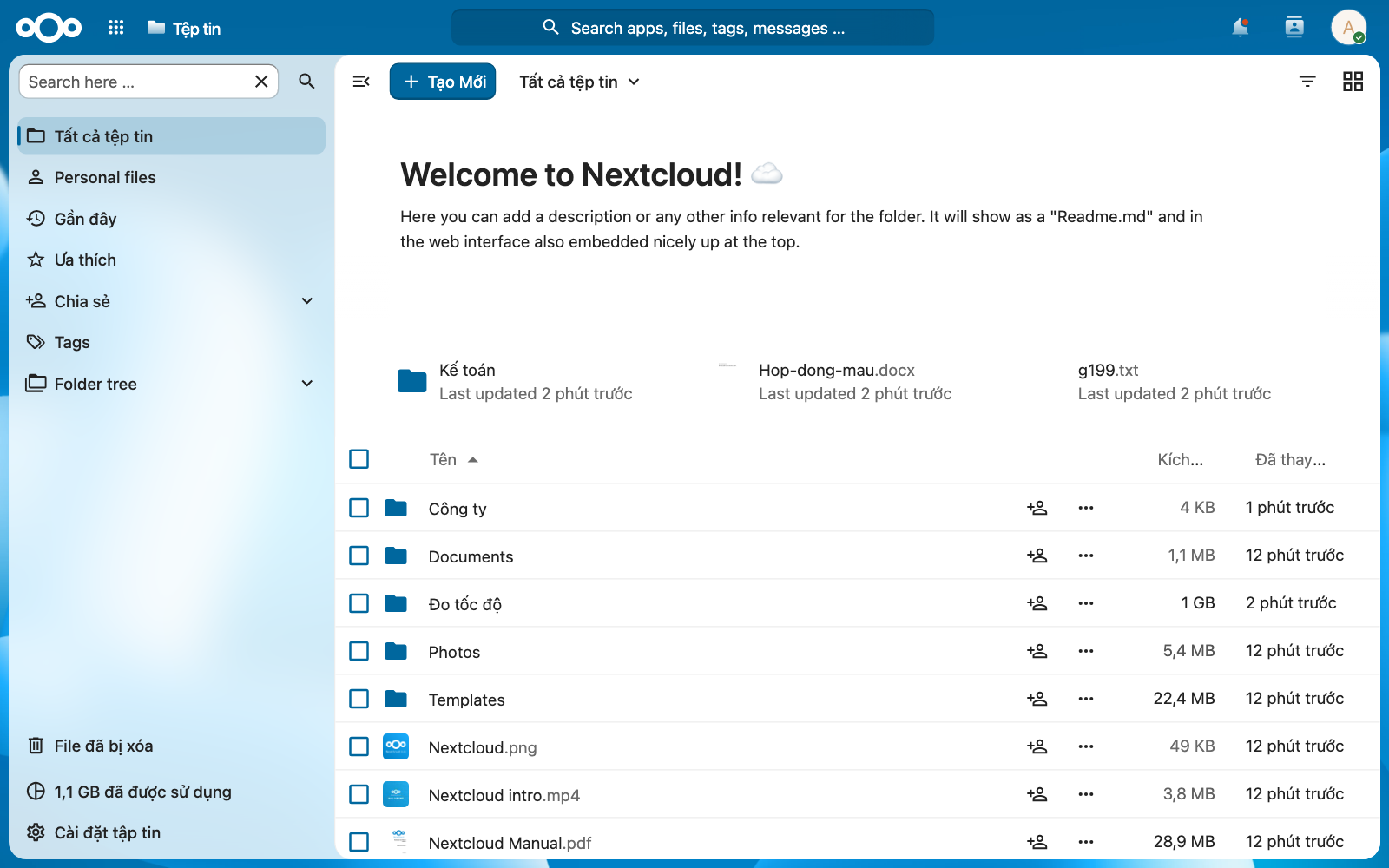Click the 1,1 GB storage usage indicator

coord(172,792)
